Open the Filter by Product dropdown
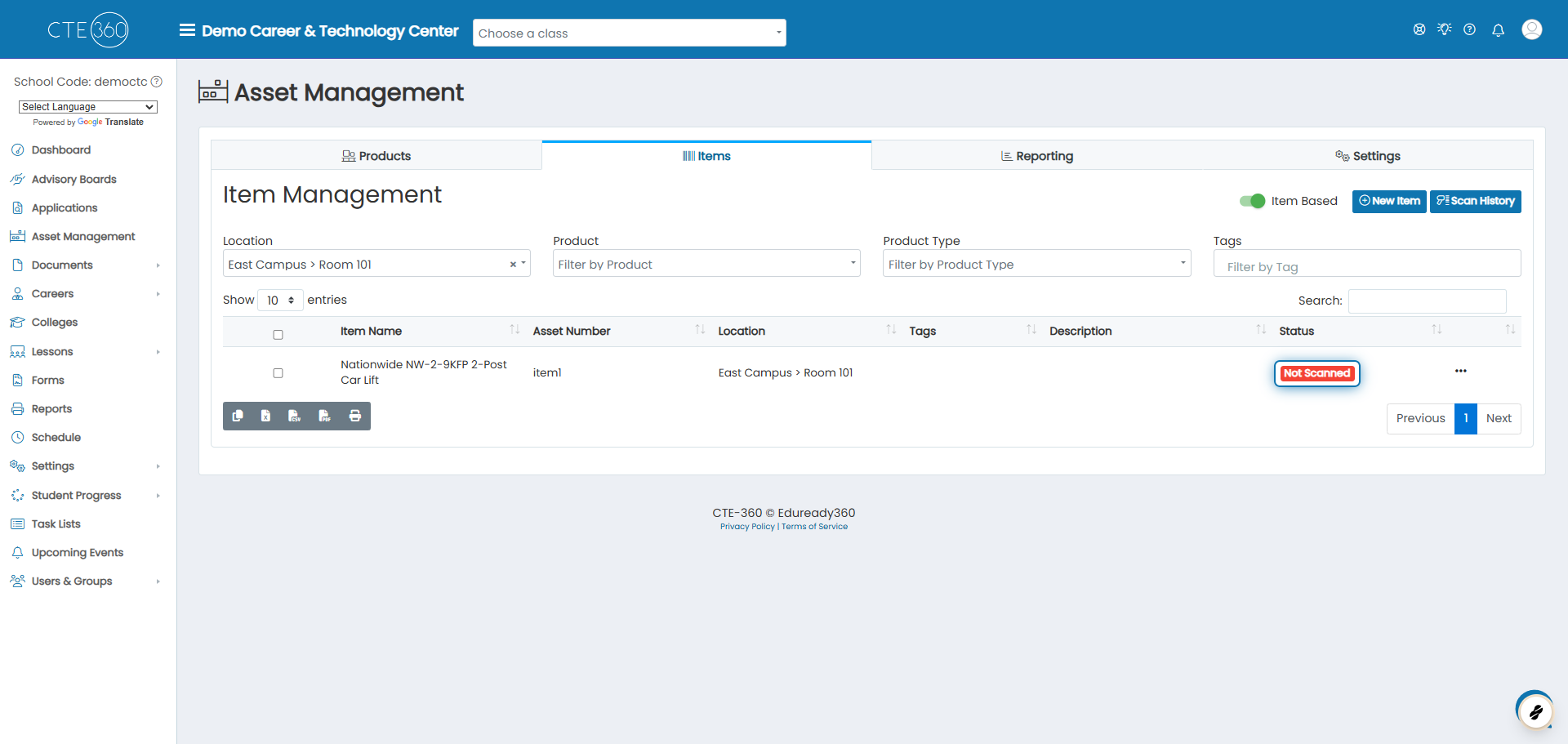 (x=706, y=264)
